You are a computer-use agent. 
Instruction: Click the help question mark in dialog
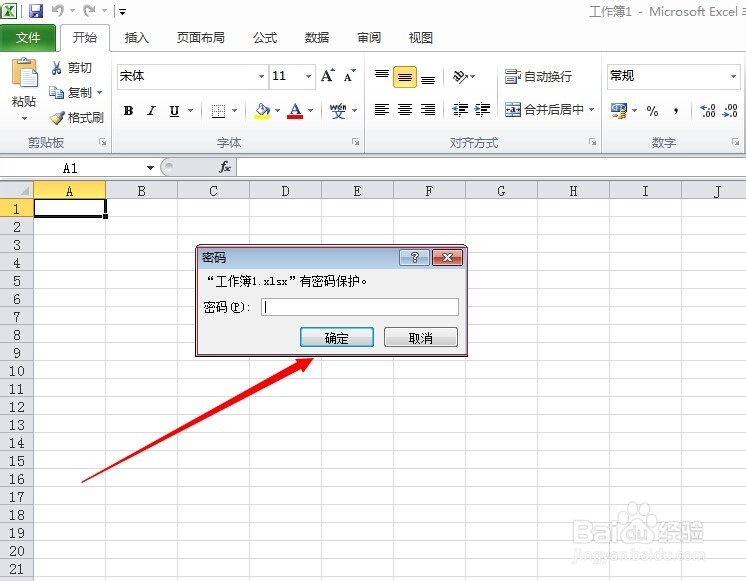click(414, 257)
